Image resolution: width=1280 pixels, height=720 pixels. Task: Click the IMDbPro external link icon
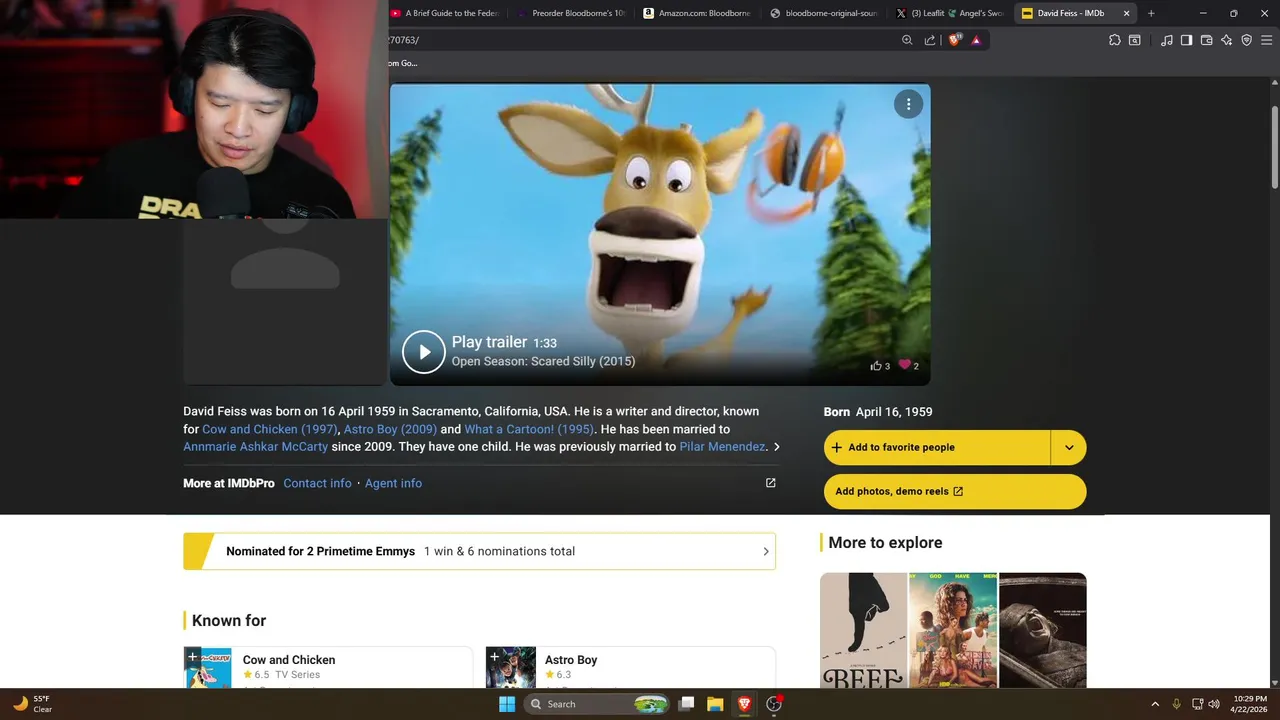click(771, 483)
